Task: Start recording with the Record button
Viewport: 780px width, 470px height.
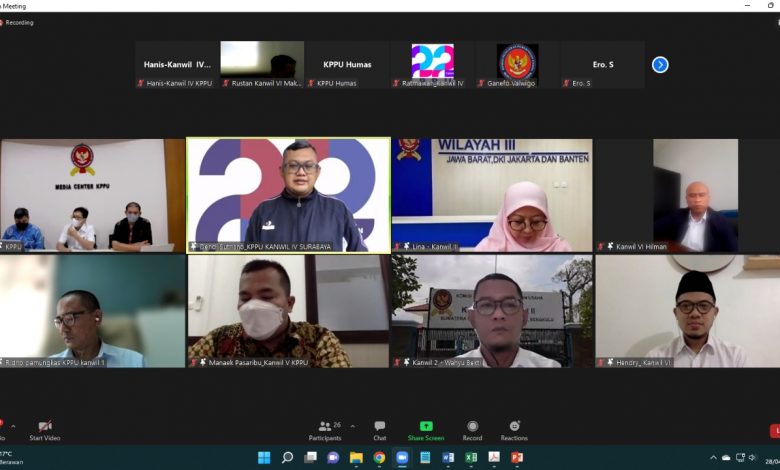Action: click(472, 427)
